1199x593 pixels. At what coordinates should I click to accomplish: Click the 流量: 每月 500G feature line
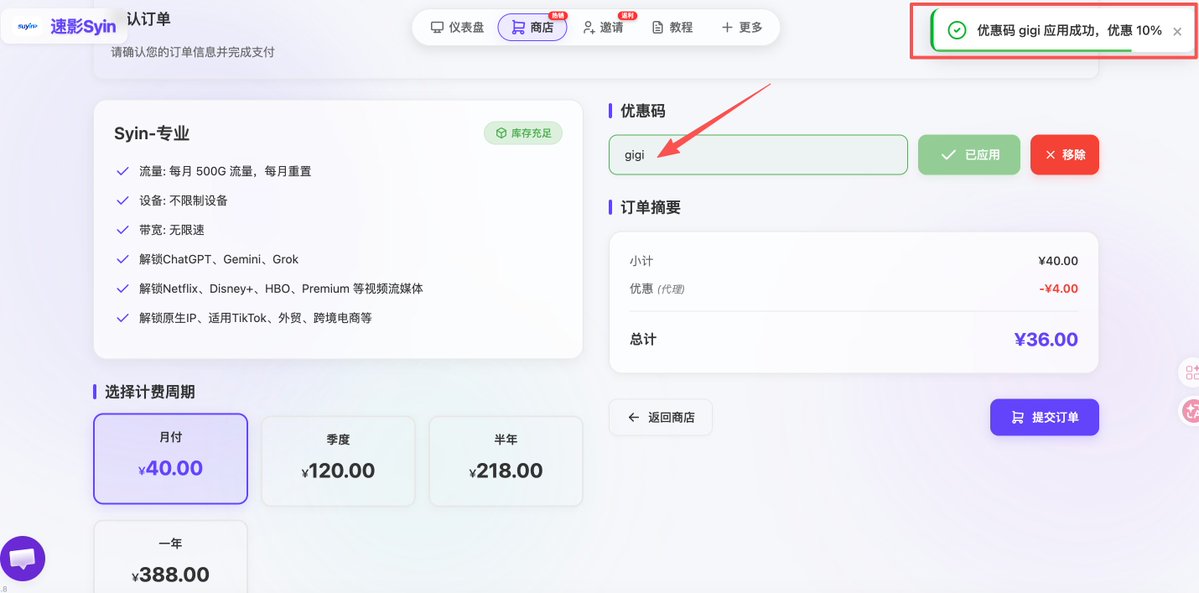point(225,171)
